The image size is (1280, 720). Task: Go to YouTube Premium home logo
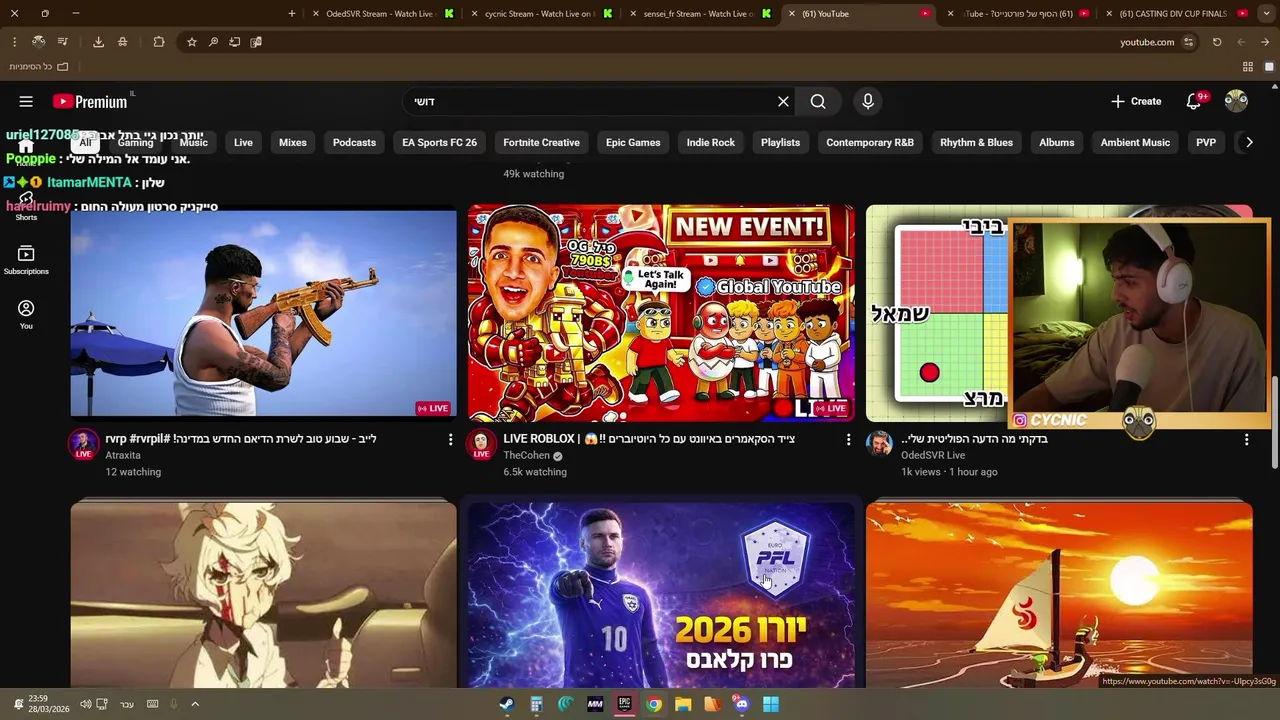[91, 101]
